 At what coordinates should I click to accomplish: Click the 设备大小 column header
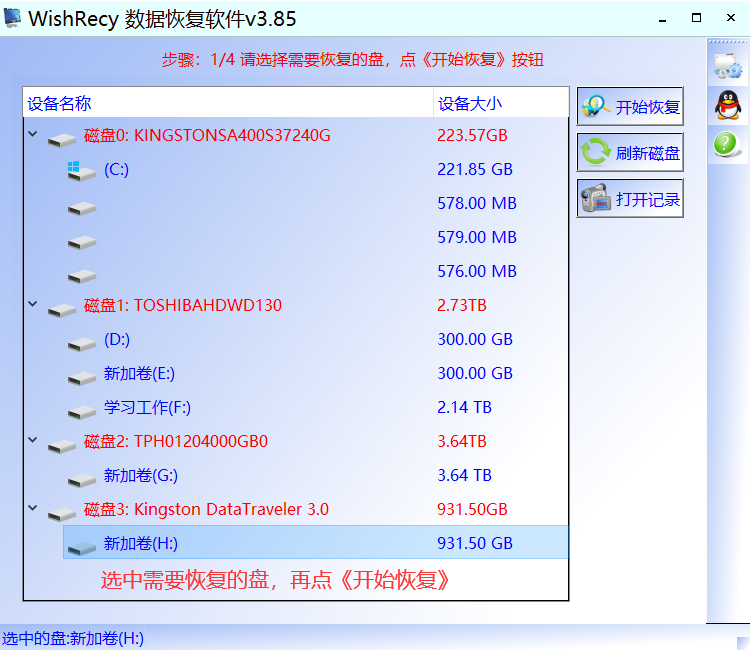501,103
